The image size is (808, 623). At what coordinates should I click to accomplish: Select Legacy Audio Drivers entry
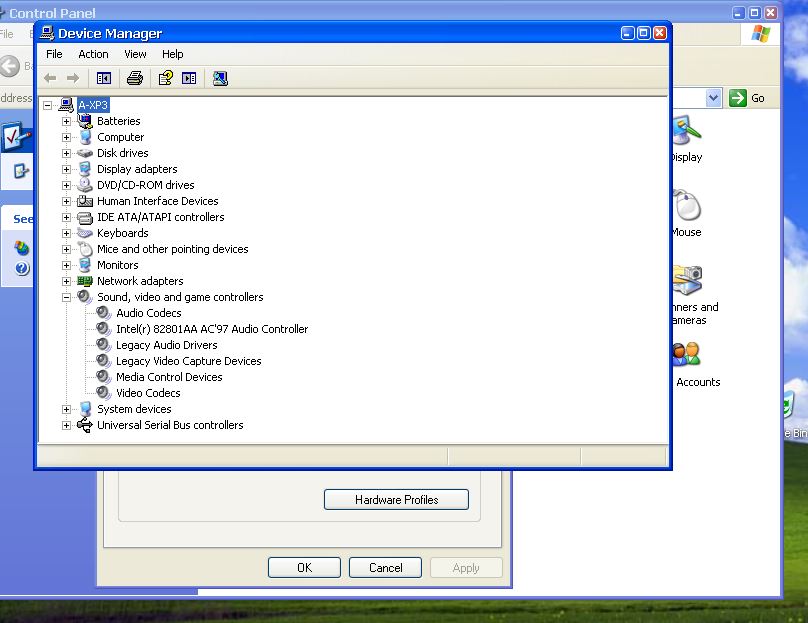[x=166, y=345]
